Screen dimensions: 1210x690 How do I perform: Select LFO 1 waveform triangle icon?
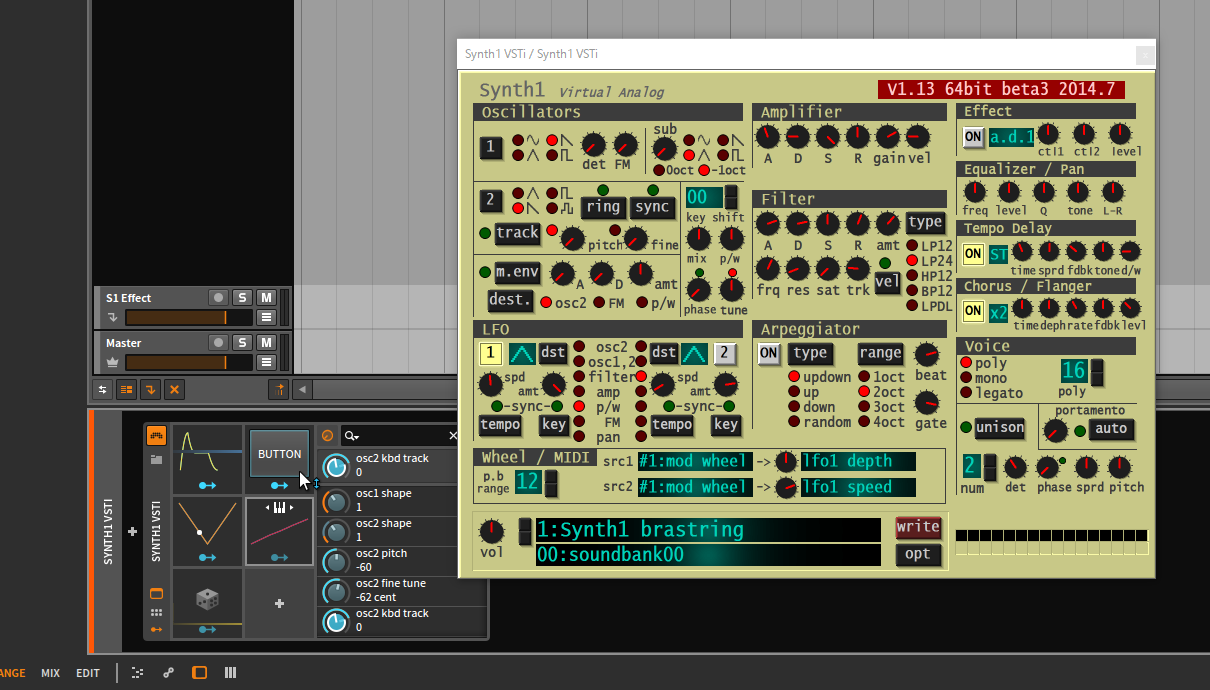coord(522,353)
